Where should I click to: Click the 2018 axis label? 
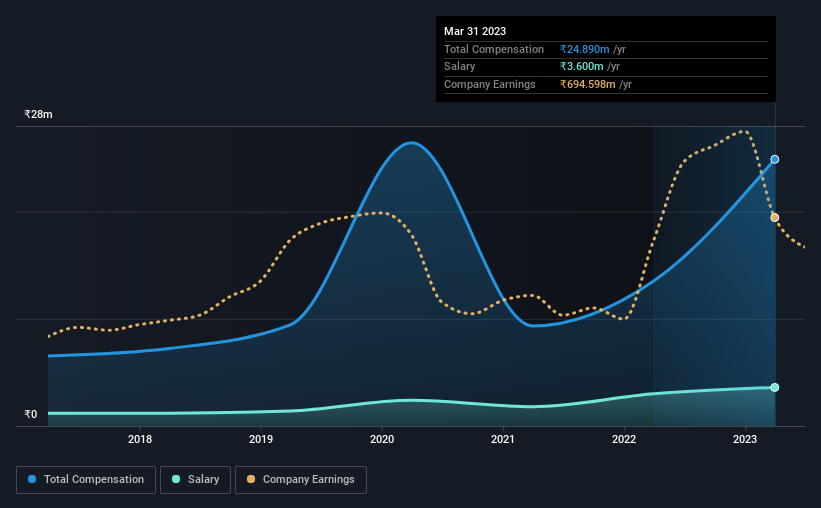pyautogui.click(x=140, y=439)
